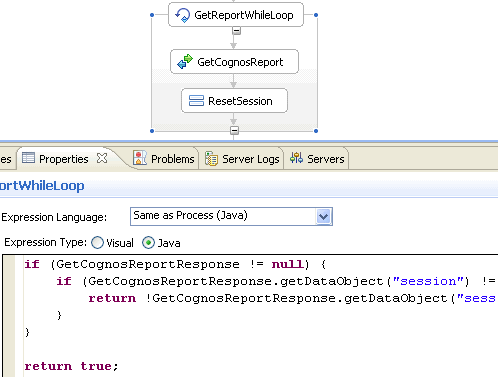Click the bottom-right selection handle of loop

(316, 131)
